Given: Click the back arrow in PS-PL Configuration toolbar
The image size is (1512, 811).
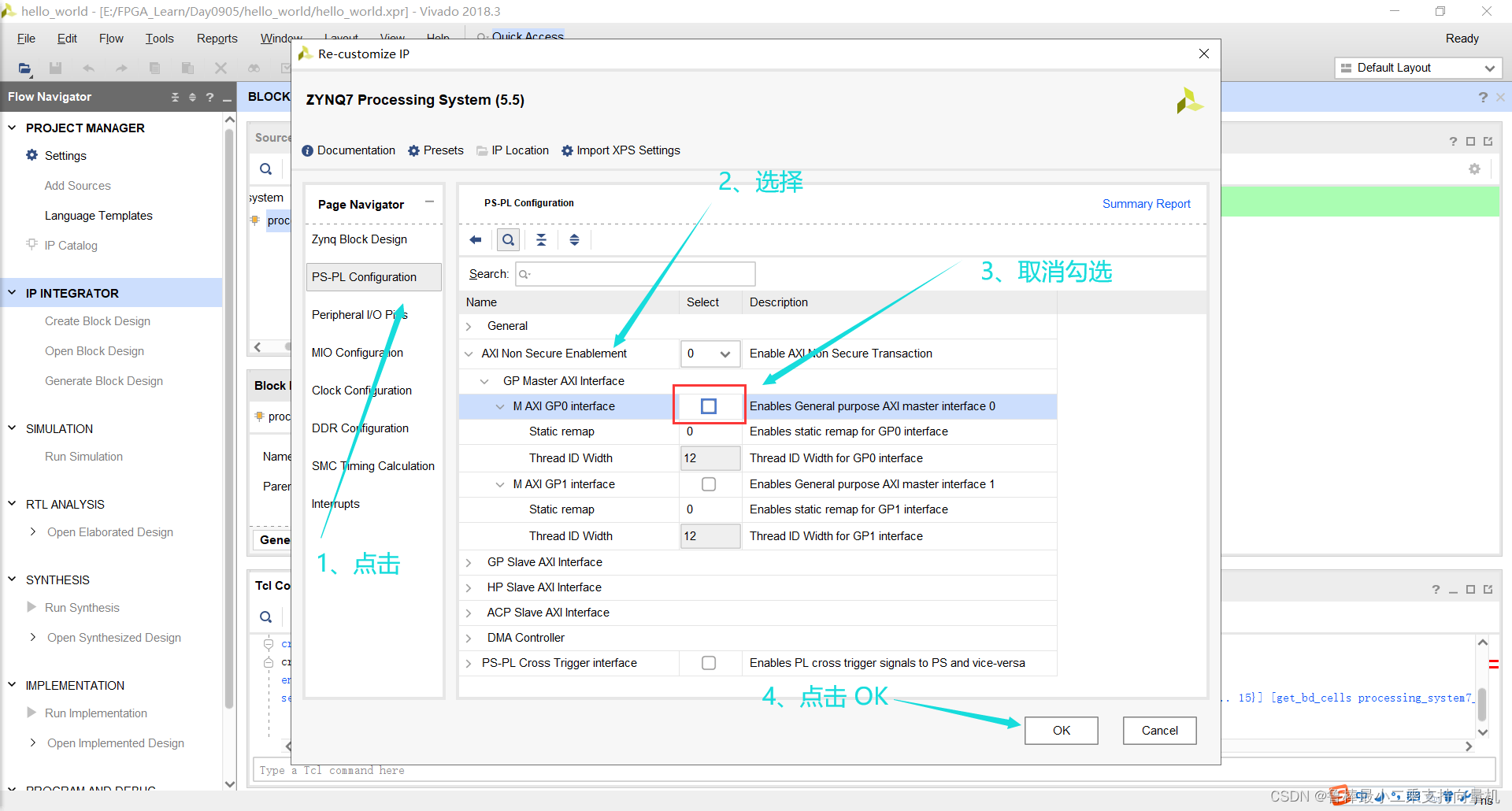Looking at the screenshot, I should tap(475, 239).
